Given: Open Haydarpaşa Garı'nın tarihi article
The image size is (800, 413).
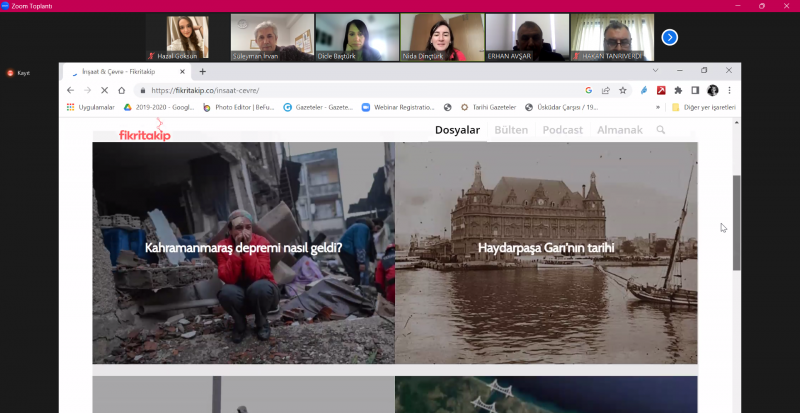Looking at the screenshot, I should click(x=546, y=247).
